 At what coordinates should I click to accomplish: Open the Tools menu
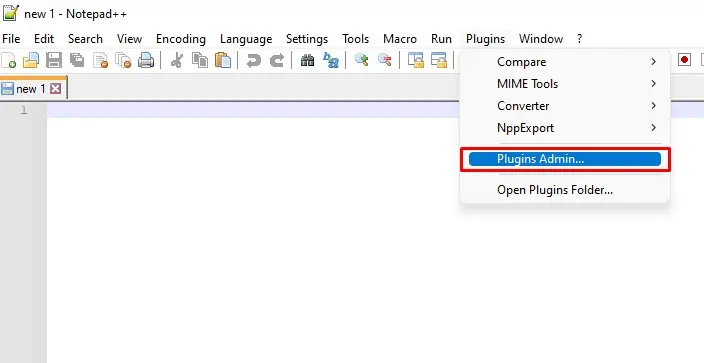coord(356,39)
